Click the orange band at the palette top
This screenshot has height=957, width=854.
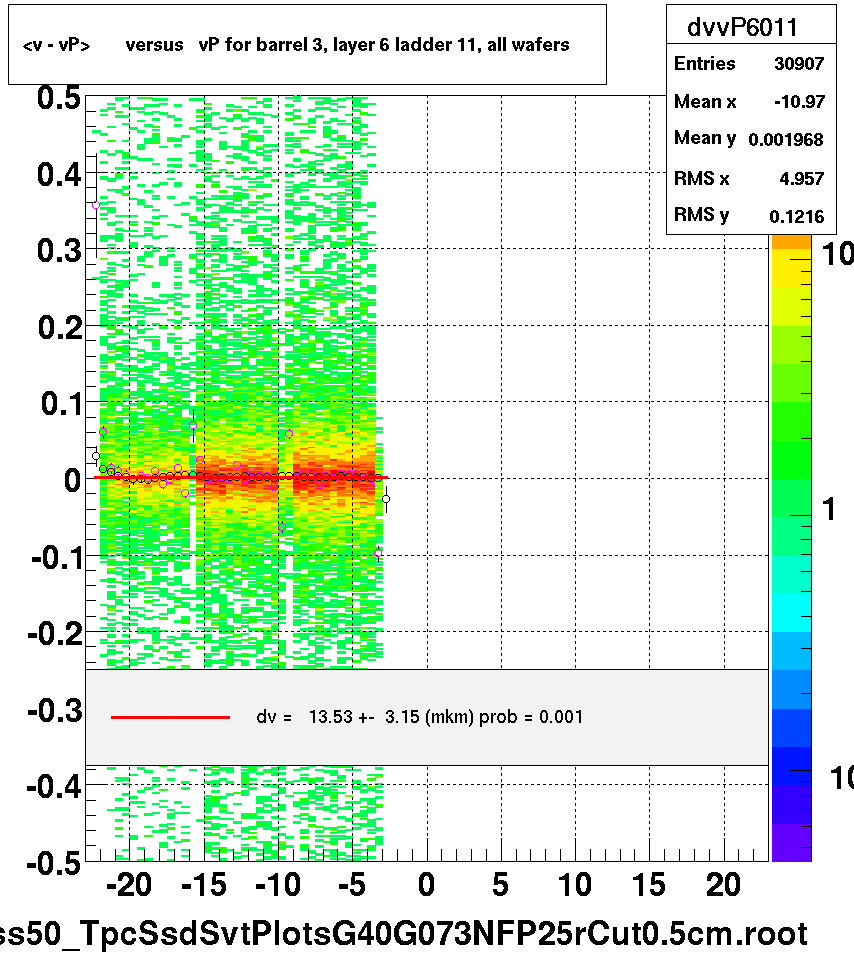[792, 242]
